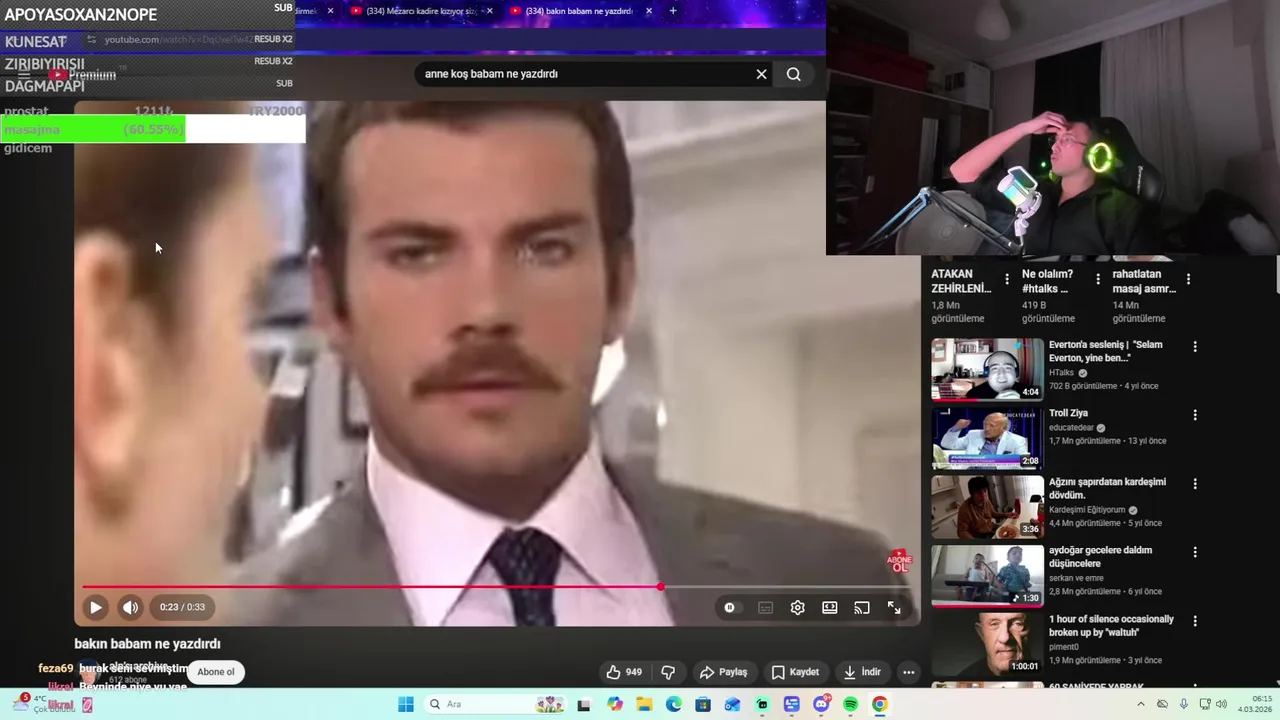The image size is (1280, 720).
Task: Open the Ağzını şapırdatan kardeşimi dövdüm thumbnail
Action: coord(987,506)
